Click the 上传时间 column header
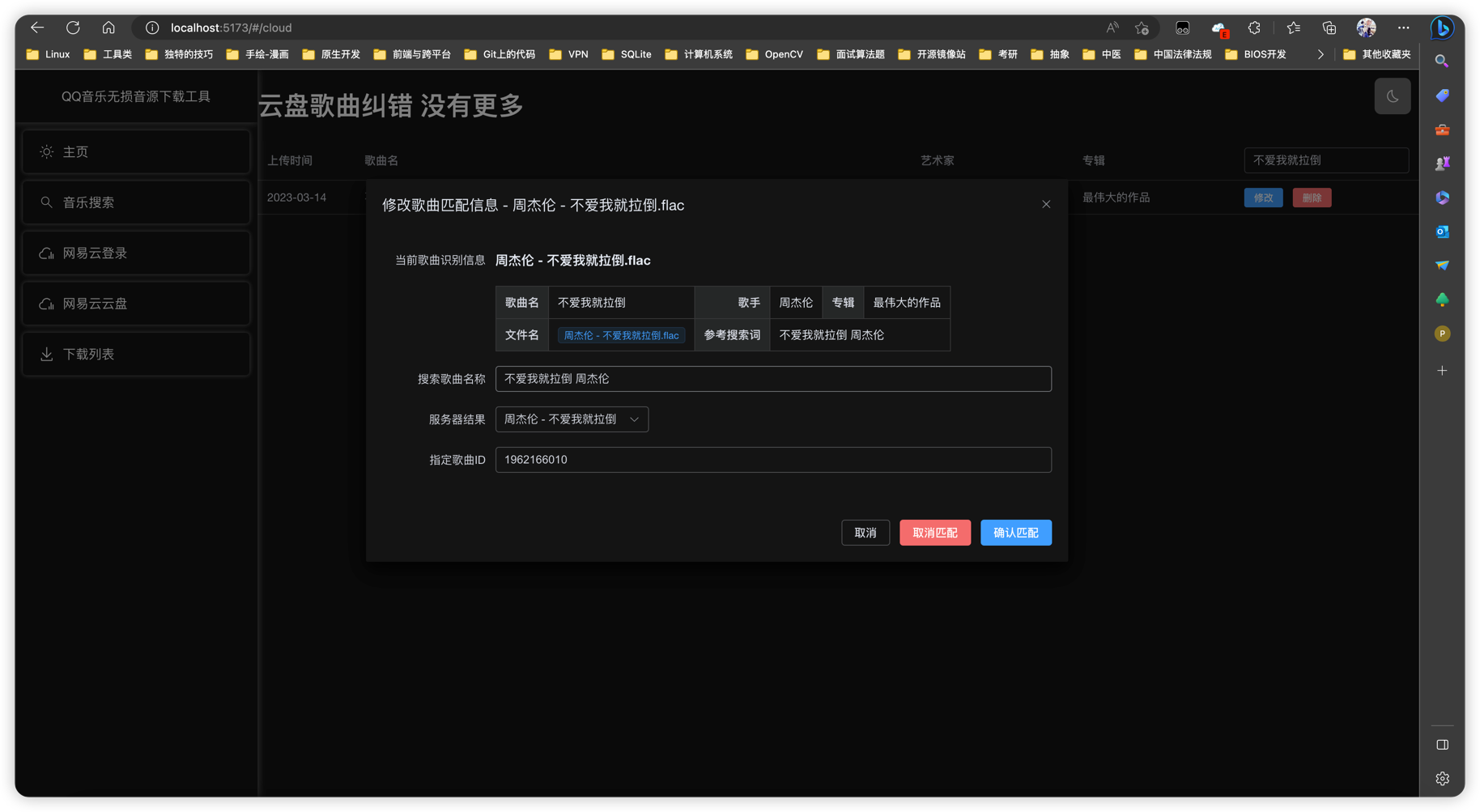The height and width of the screenshot is (812, 1480). pos(290,160)
